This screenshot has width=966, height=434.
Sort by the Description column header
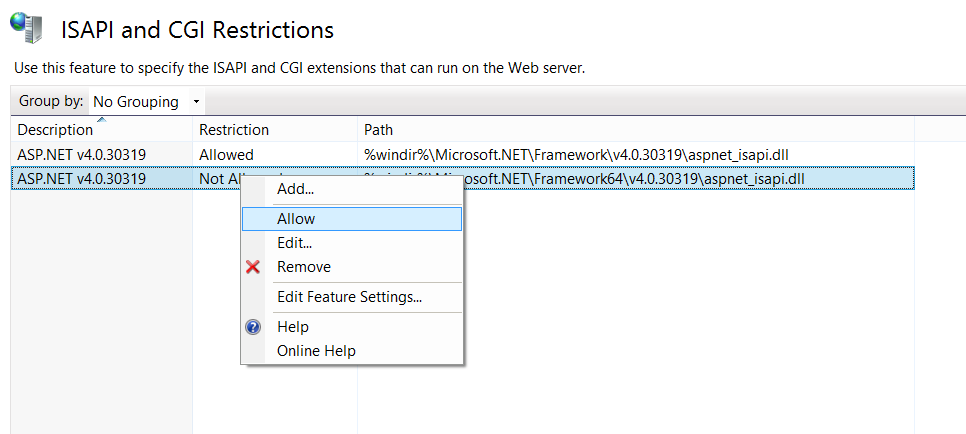55,130
